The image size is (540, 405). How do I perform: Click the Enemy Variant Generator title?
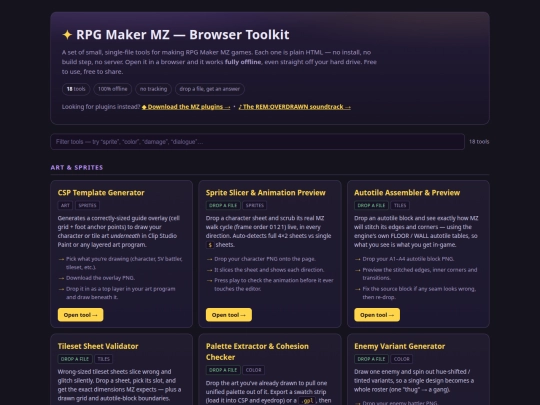[x=399, y=346]
